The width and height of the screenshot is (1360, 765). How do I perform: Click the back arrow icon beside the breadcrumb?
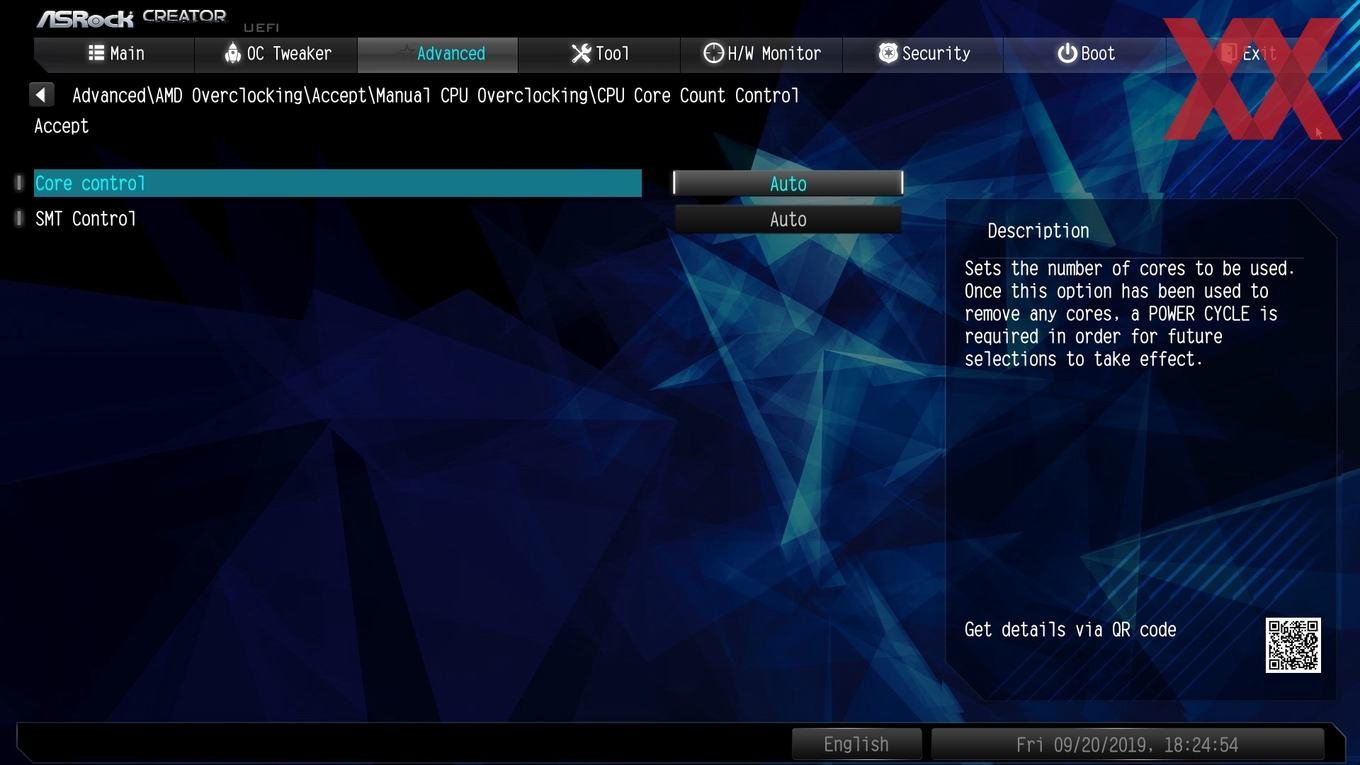coord(41,95)
